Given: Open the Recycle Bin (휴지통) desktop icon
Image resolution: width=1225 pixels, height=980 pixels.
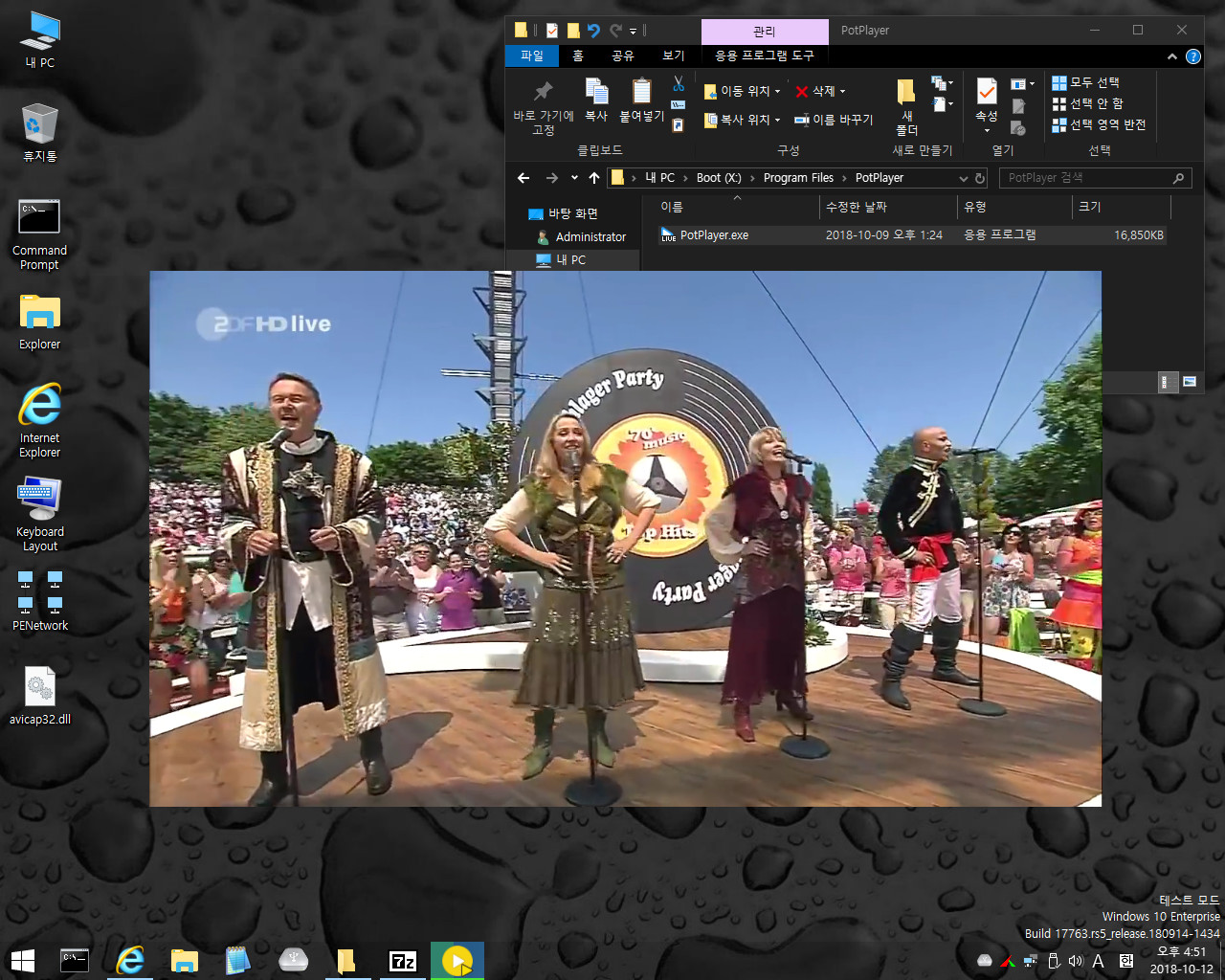Looking at the screenshot, I should [x=40, y=134].
